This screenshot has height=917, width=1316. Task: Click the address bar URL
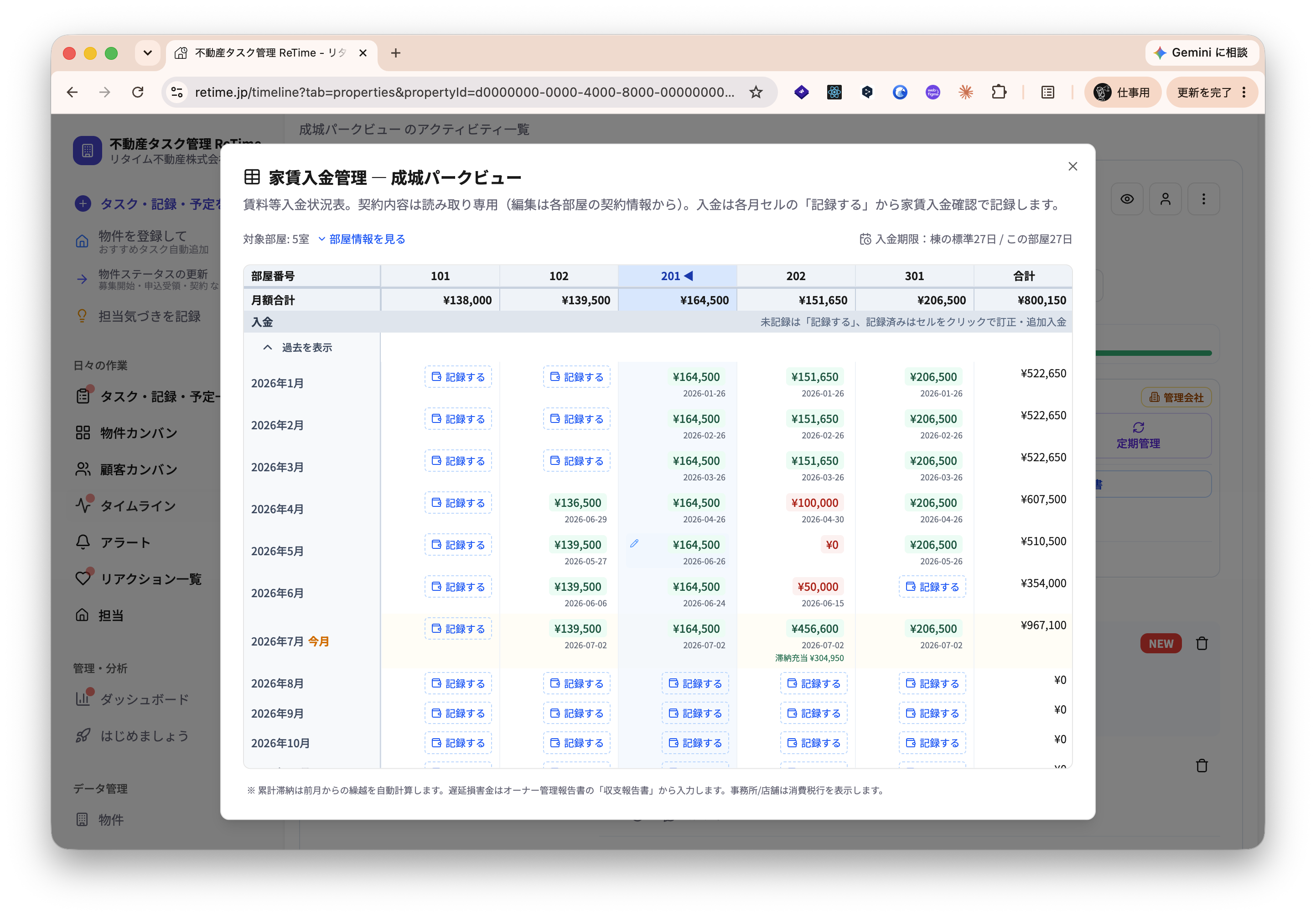(464, 92)
